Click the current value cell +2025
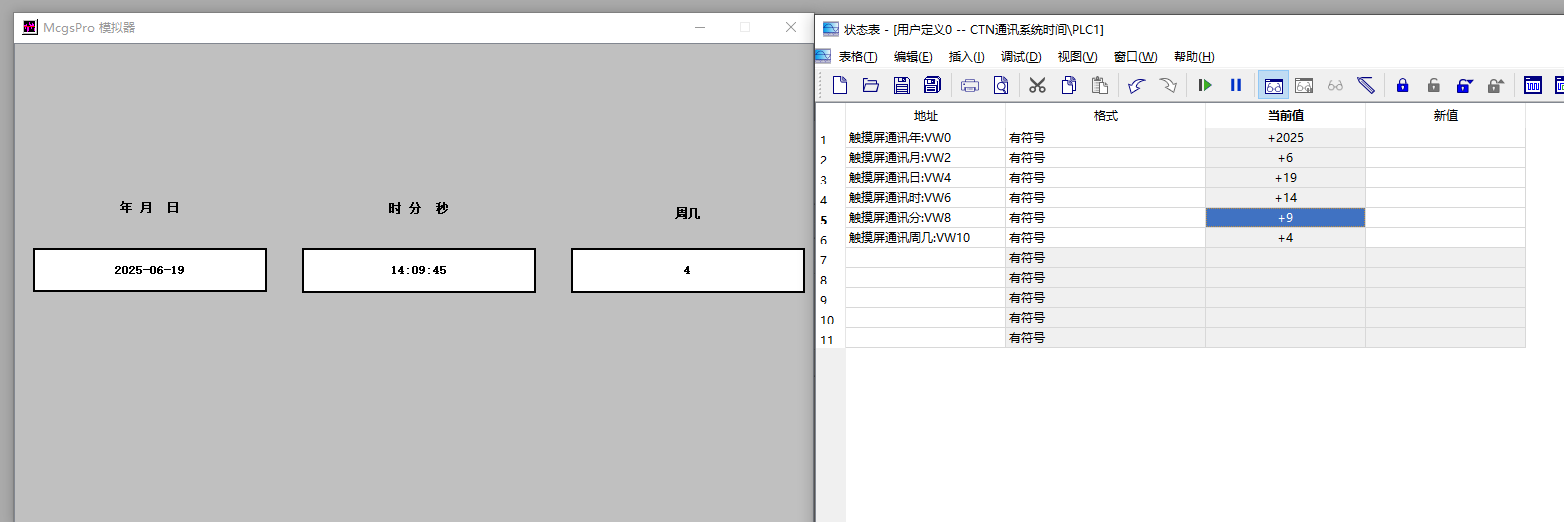The height and width of the screenshot is (522, 1564). pos(1285,138)
